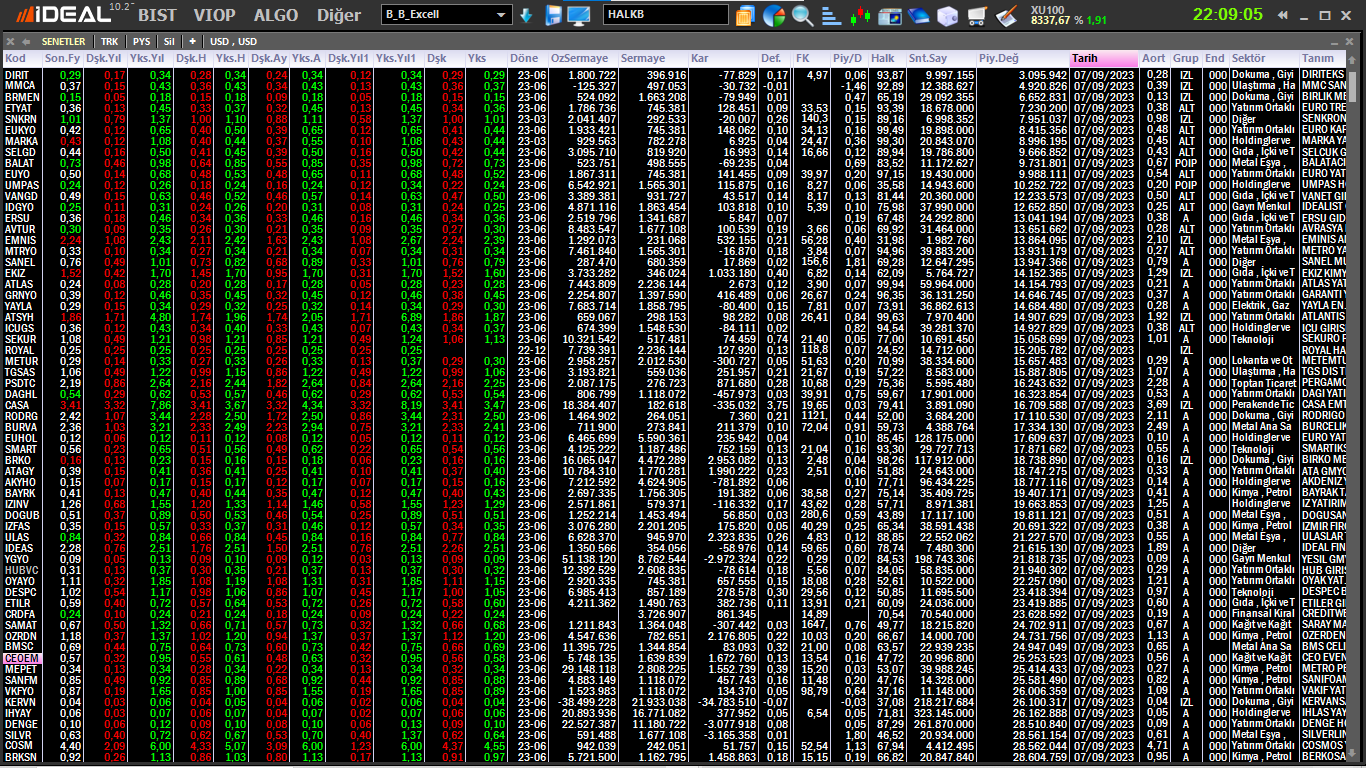Open the blue book icon
The image size is (1366, 768).
pyautogui.click(x=918, y=16)
